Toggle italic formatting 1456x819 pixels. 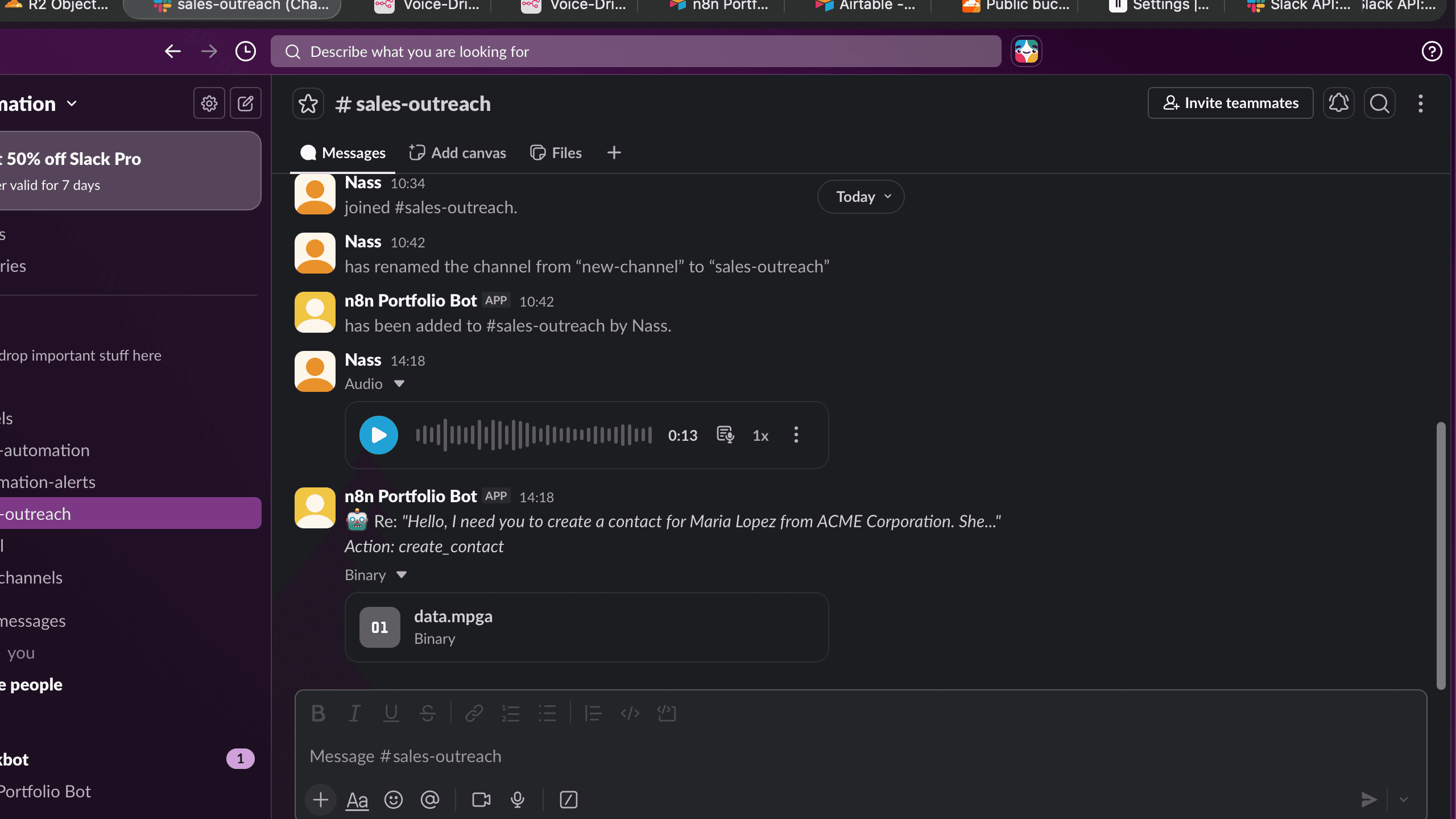point(355,713)
